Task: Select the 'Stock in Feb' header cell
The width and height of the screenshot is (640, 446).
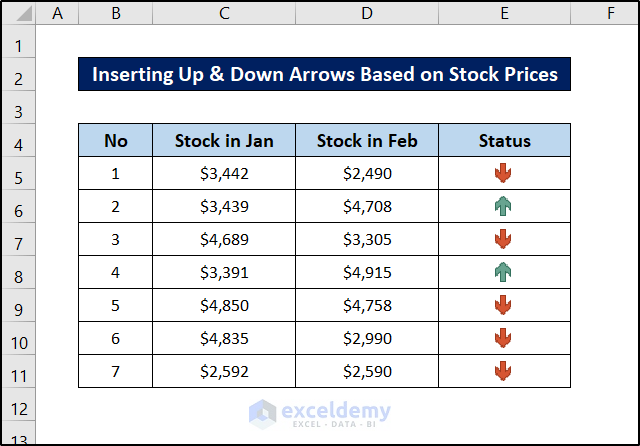Action: pos(367,141)
